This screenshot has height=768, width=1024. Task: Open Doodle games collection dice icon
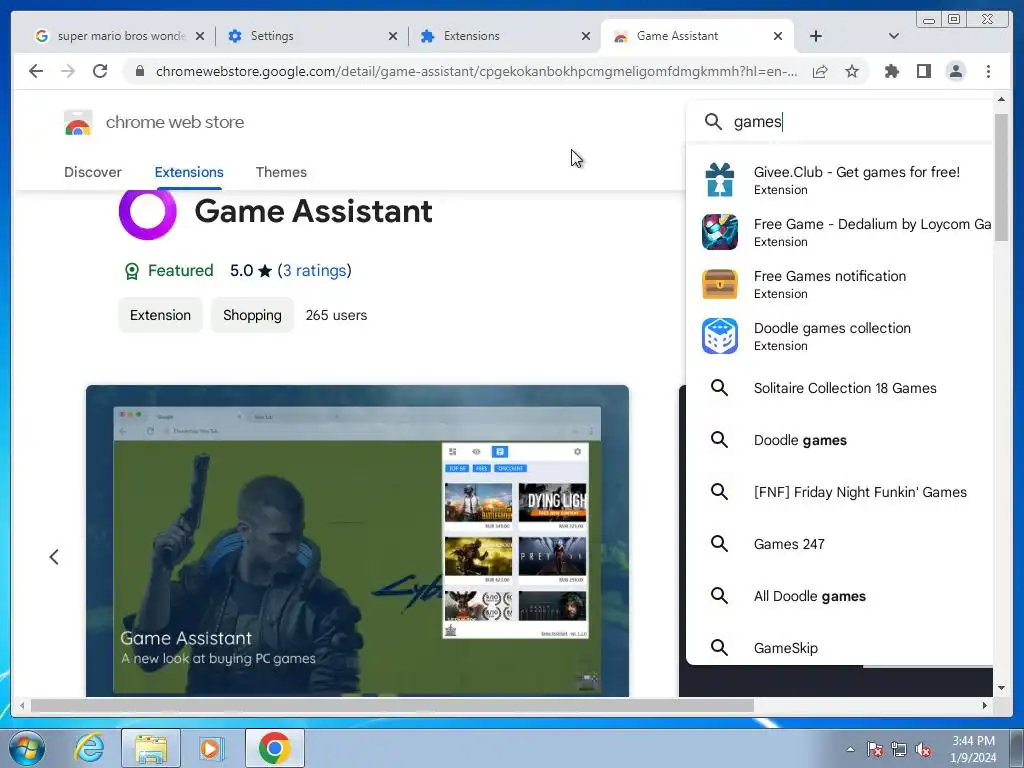point(720,336)
